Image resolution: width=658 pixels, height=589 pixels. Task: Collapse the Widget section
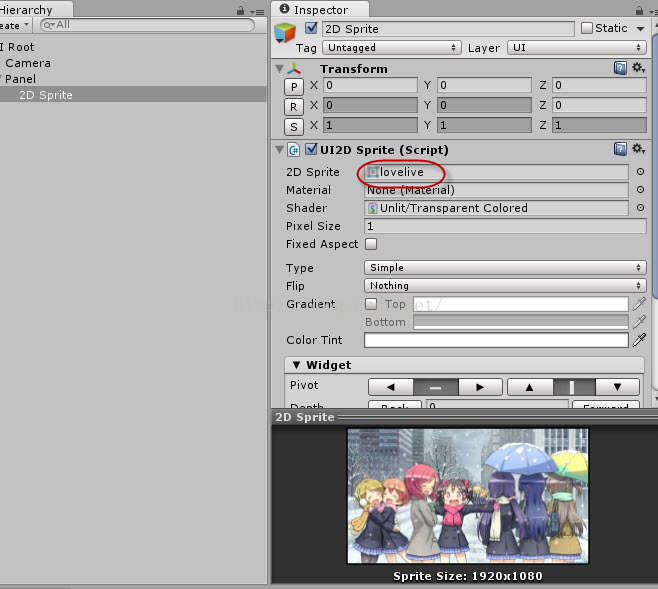pos(296,365)
